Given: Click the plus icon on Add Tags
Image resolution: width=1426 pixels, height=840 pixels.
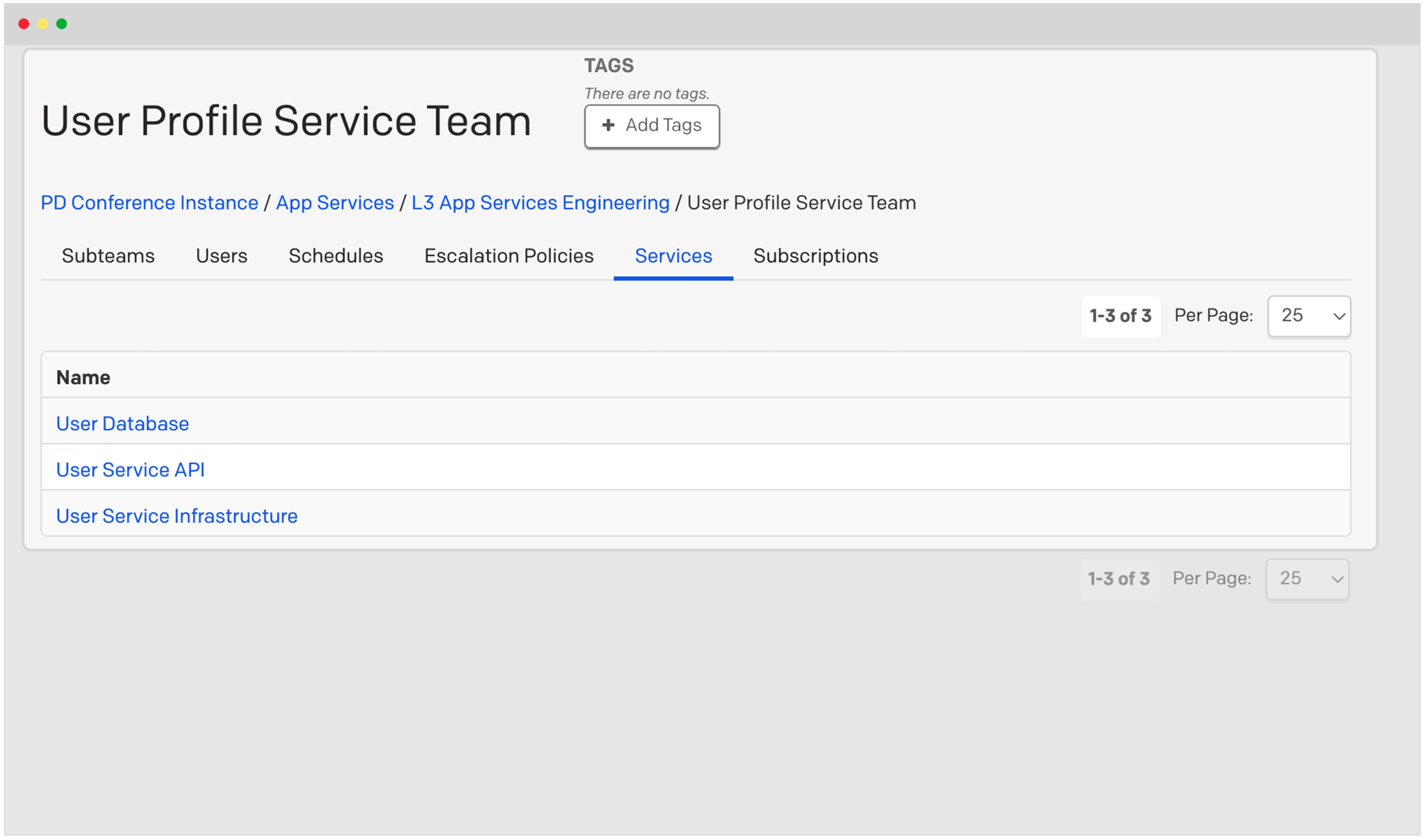Looking at the screenshot, I should pos(608,126).
